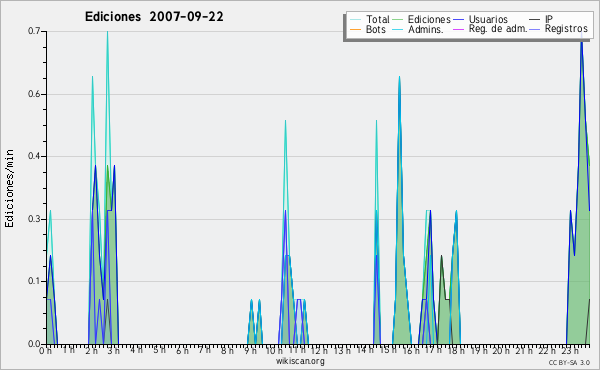Click the '23 h' x-axis label
600x370 pixels.
point(569,350)
